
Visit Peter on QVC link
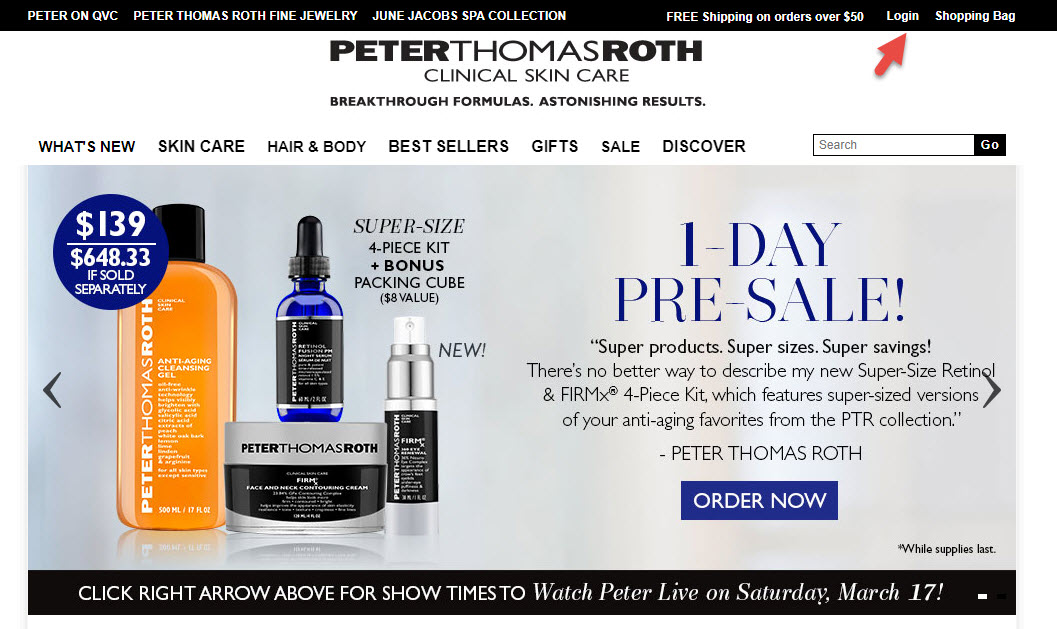pyautogui.click(x=72, y=16)
